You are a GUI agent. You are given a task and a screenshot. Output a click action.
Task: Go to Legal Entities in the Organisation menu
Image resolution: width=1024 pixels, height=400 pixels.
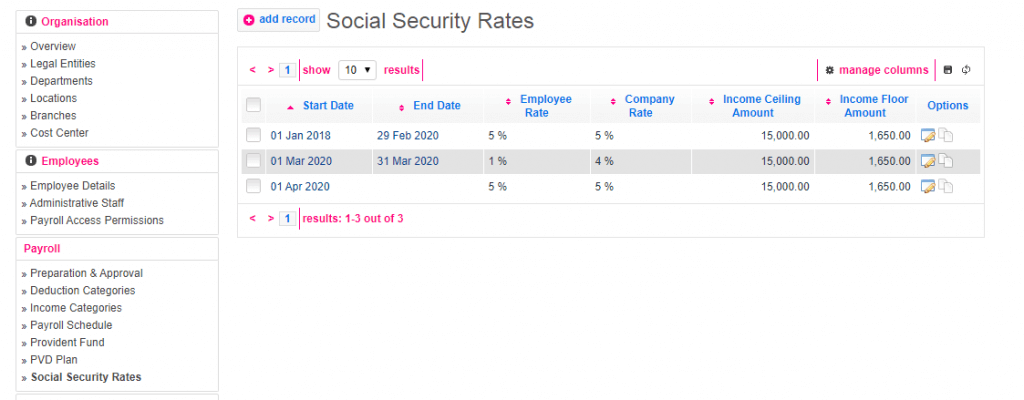point(63,64)
